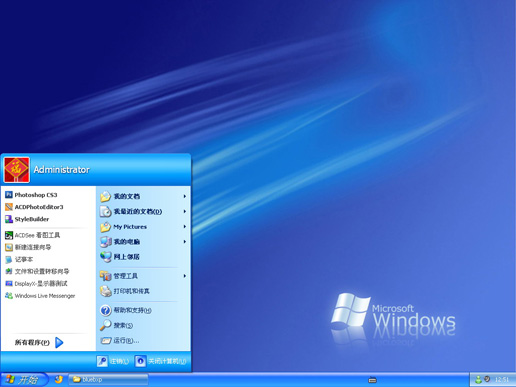The height and width of the screenshot is (387, 516).
Task: Click the keyboard language bar icon
Action: click(x=372, y=380)
